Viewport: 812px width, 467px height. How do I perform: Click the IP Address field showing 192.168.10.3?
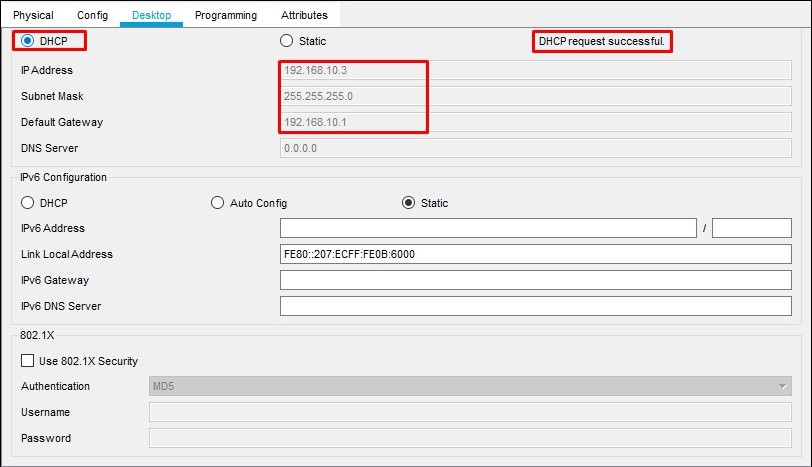(x=535, y=70)
